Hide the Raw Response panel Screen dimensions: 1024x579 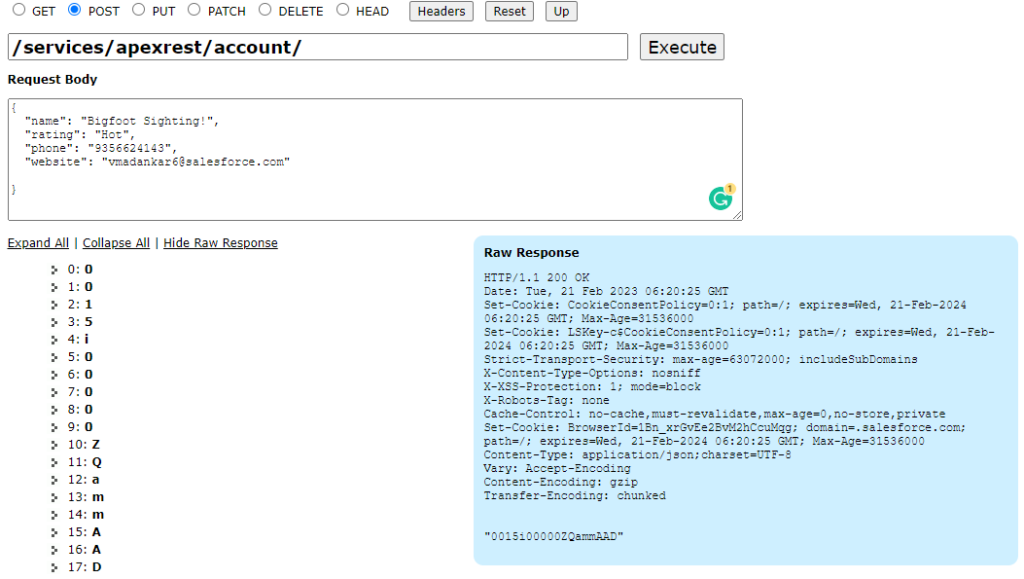(x=220, y=242)
